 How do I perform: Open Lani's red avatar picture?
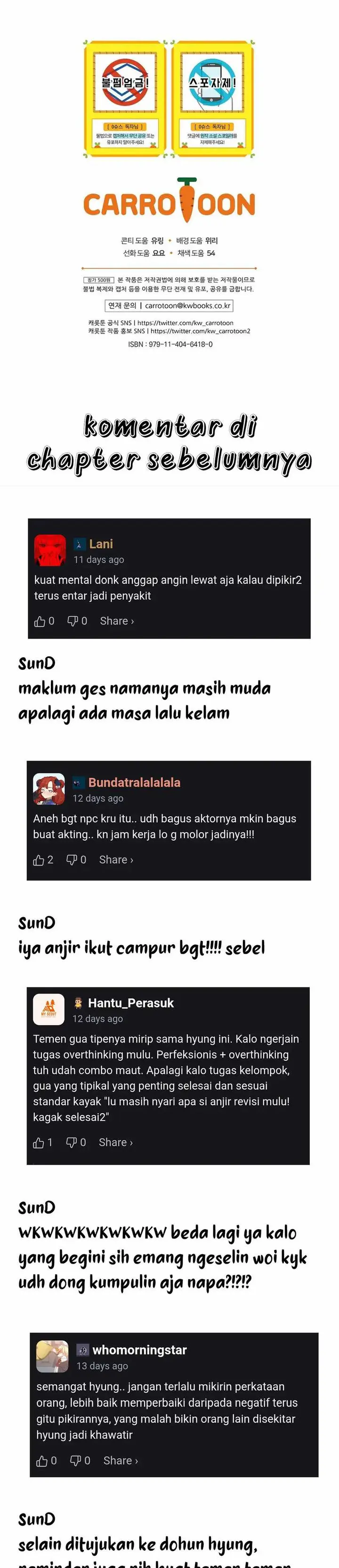[x=50, y=550]
